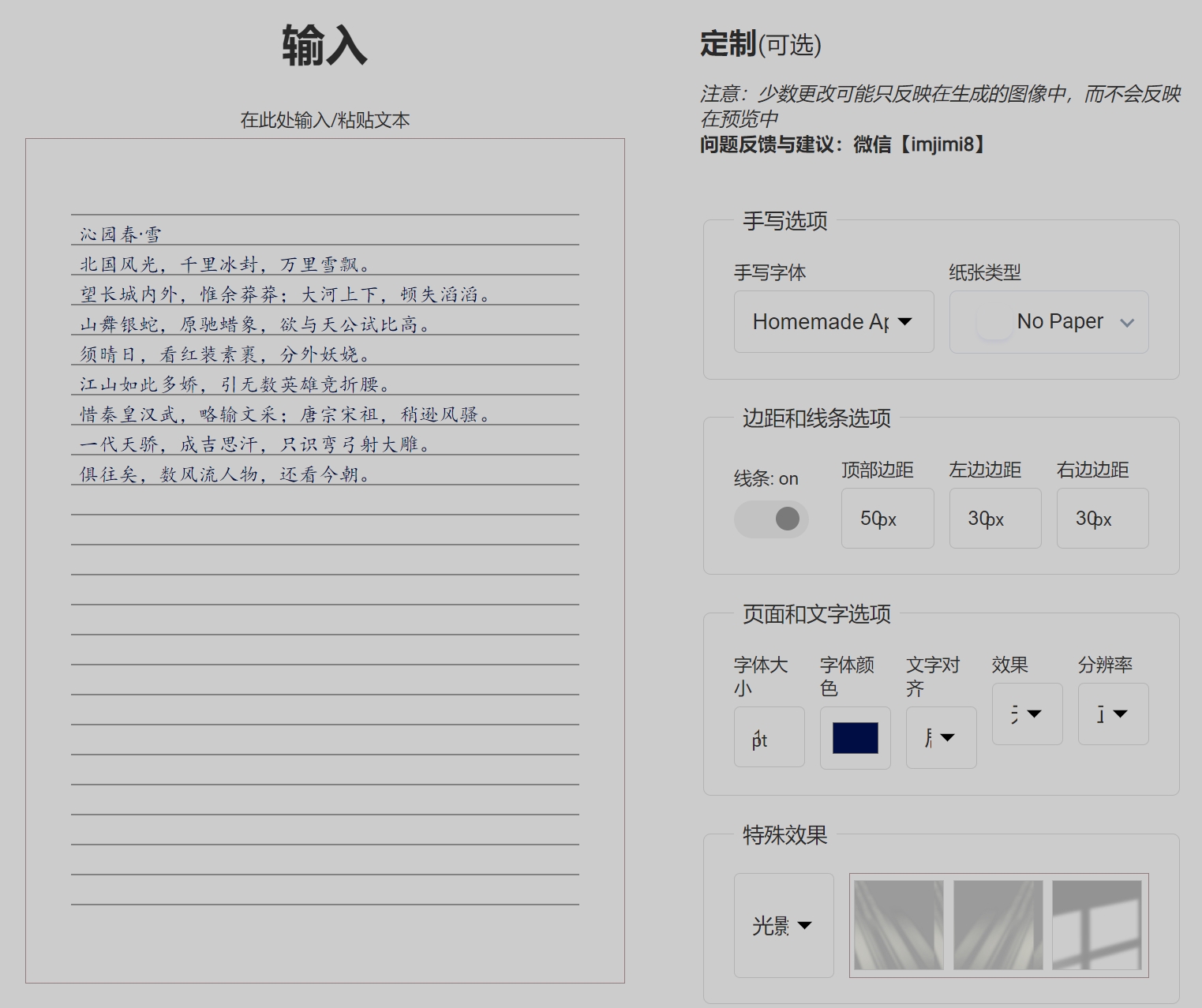
Task: Click the top margin input field
Action: click(x=887, y=519)
